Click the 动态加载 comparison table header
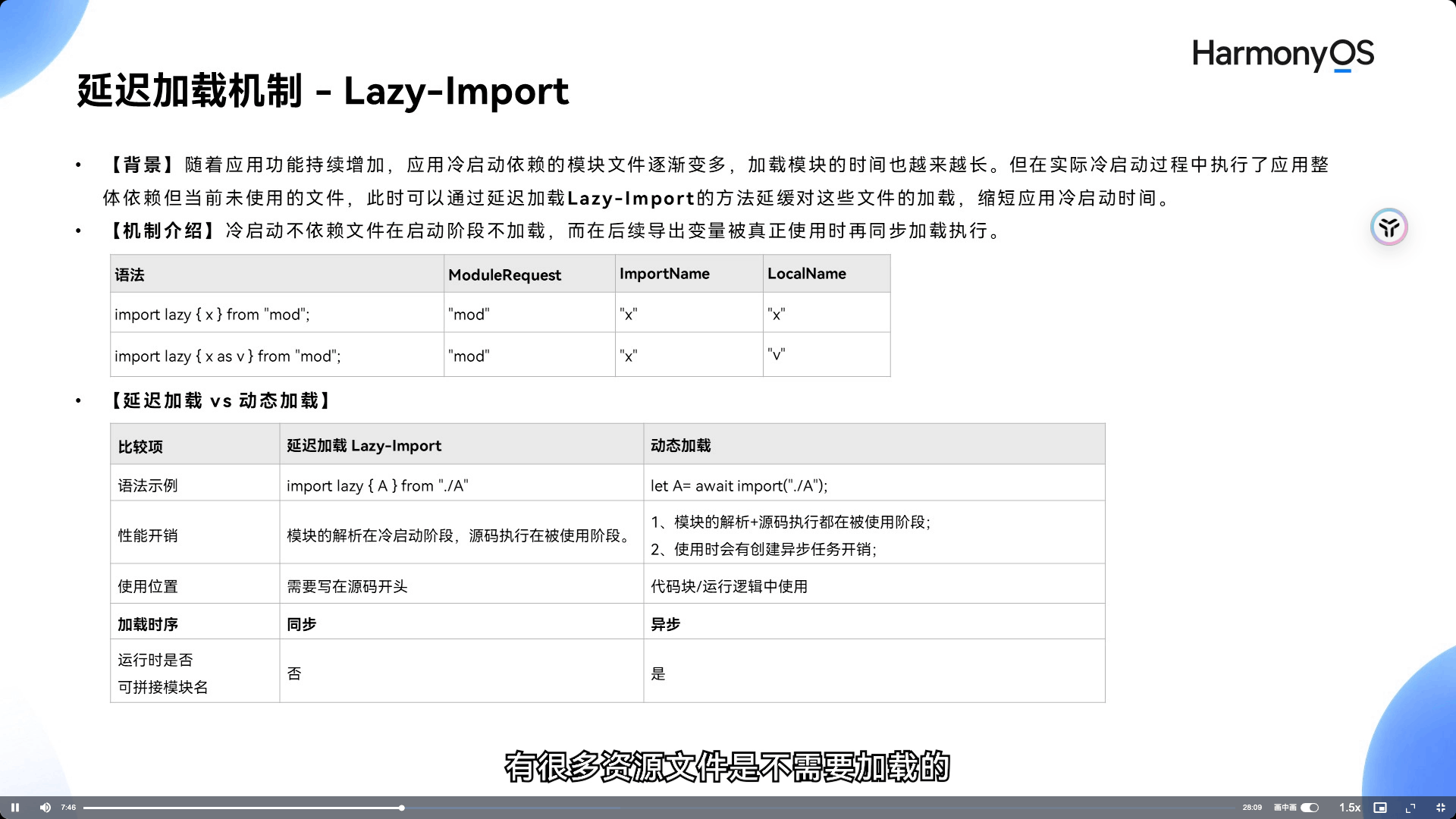This screenshot has width=1456, height=819. [680, 445]
